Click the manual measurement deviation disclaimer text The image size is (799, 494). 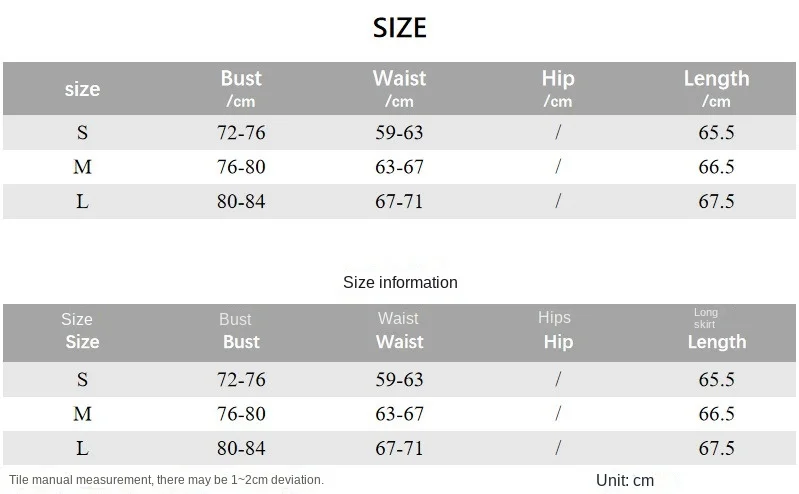tap(167, 480)
